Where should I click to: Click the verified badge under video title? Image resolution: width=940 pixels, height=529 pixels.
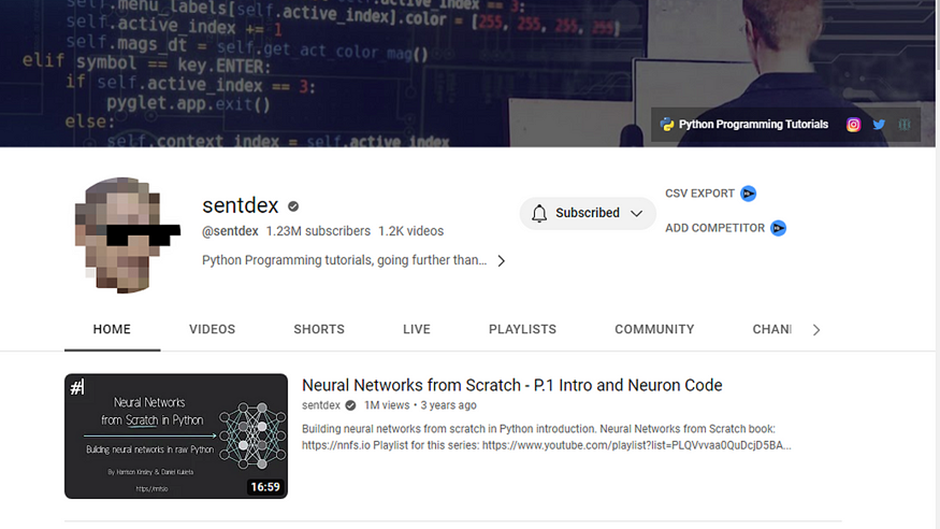(x=351, y=405)
